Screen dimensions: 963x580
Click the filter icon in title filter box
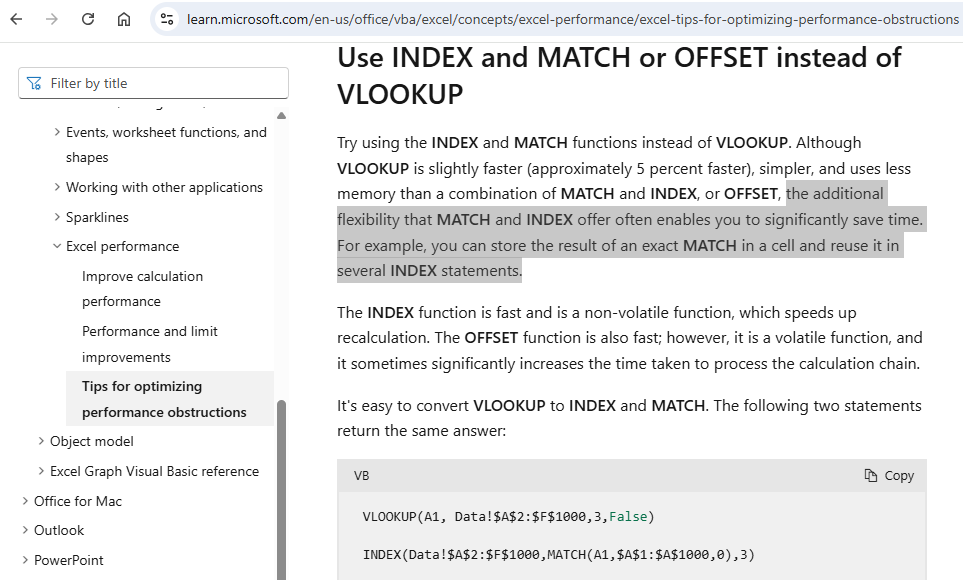[x=35, y=84]
